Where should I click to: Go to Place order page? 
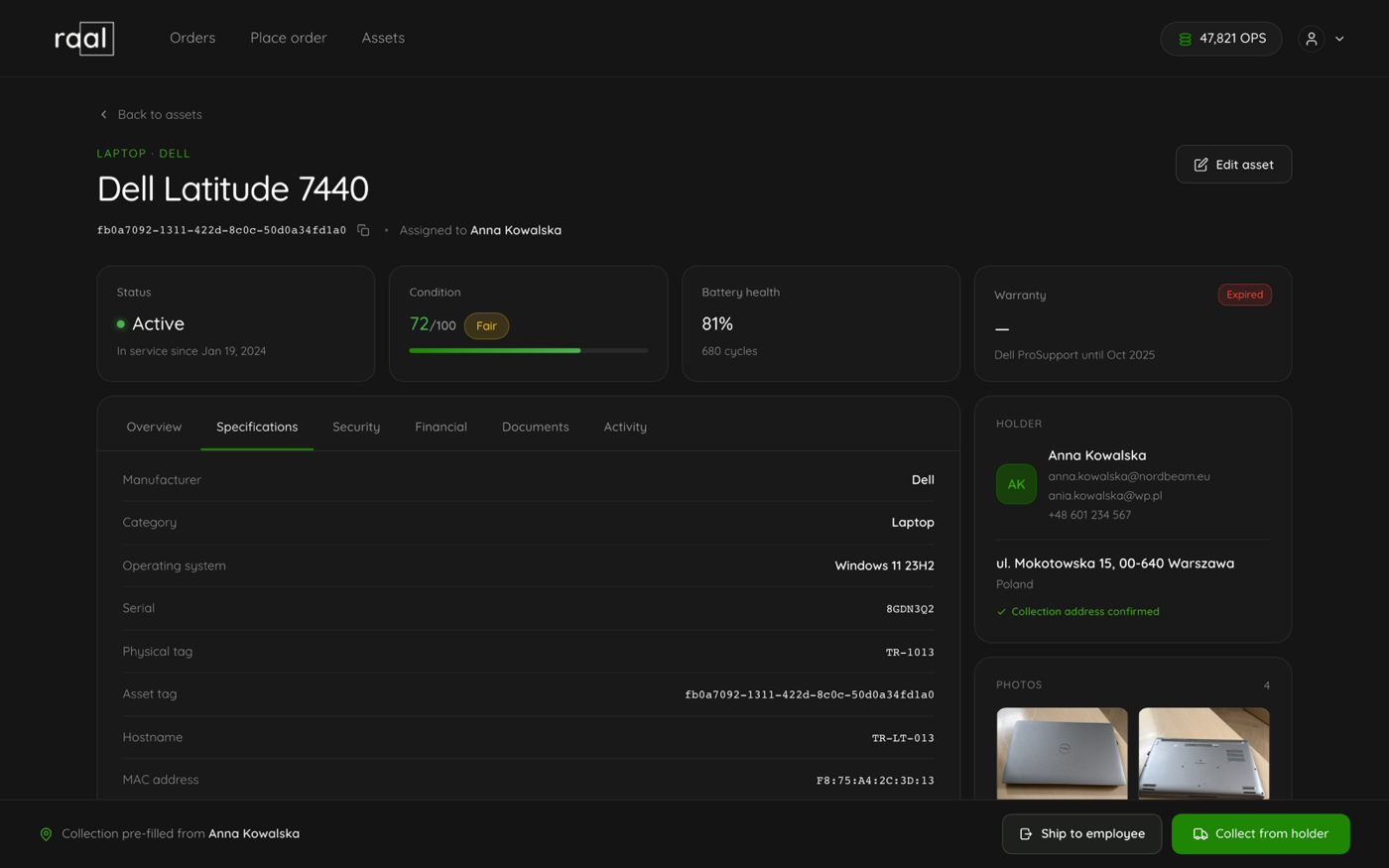coord(289,38)
